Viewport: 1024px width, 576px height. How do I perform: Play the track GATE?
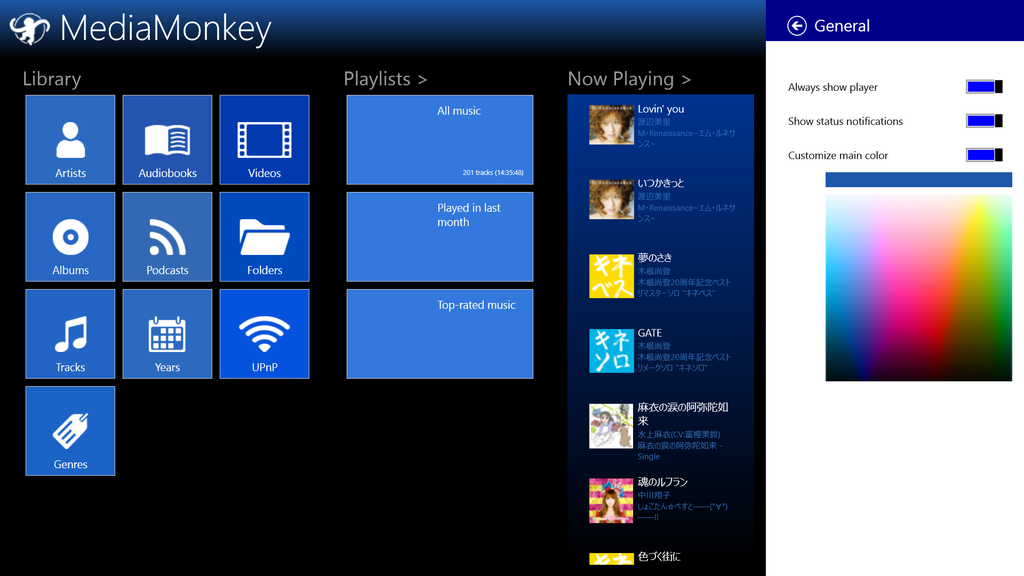point(661,351)
